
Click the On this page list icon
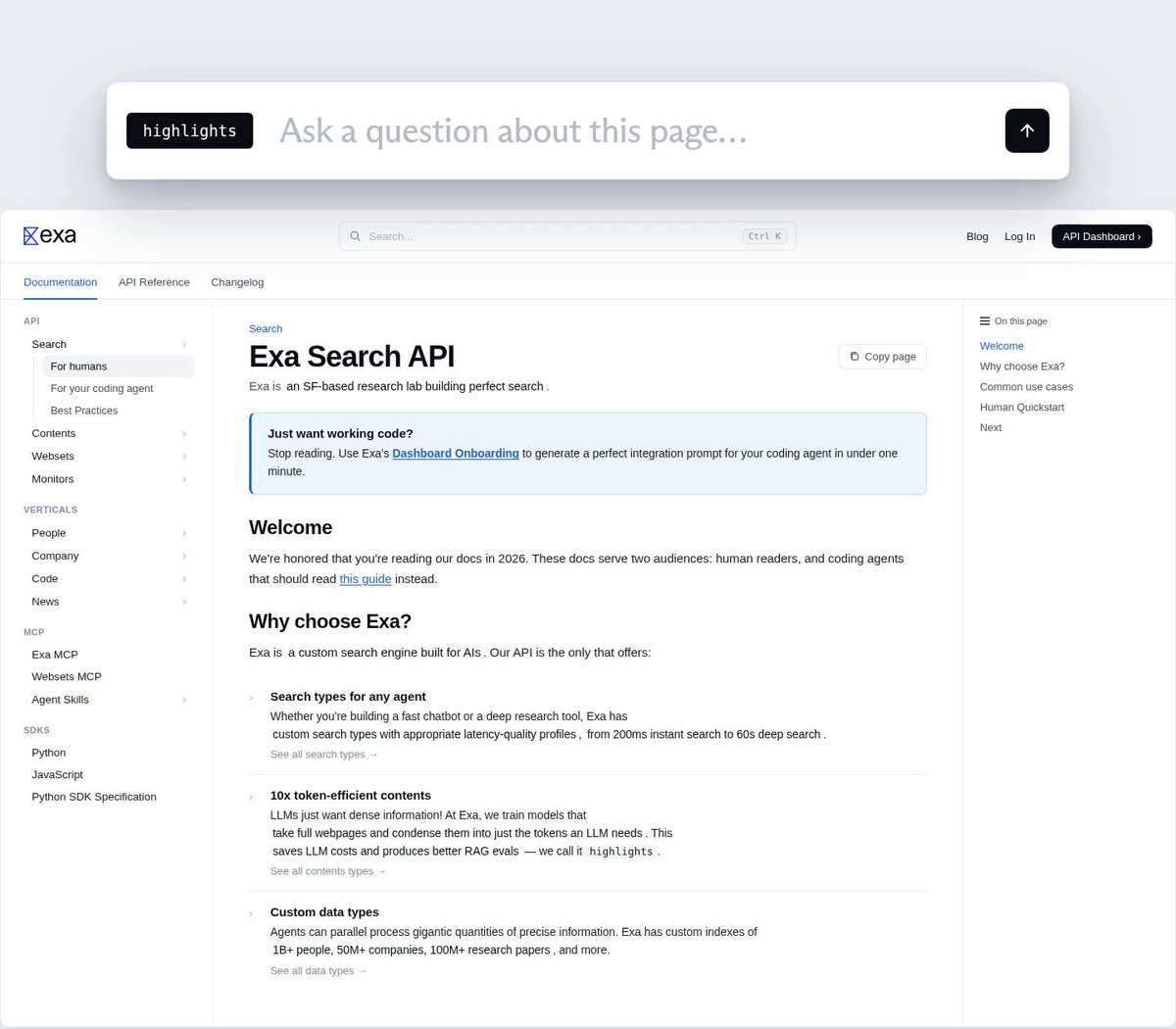985,321
